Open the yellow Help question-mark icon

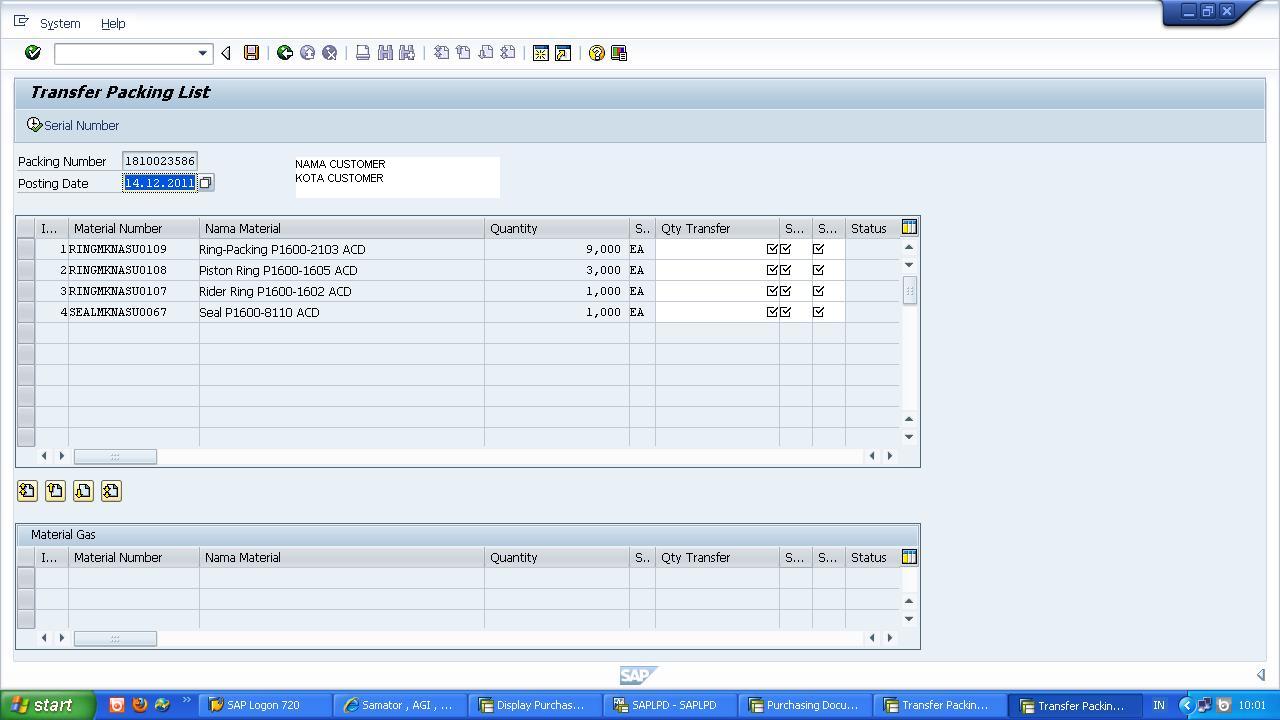point(597,53)
